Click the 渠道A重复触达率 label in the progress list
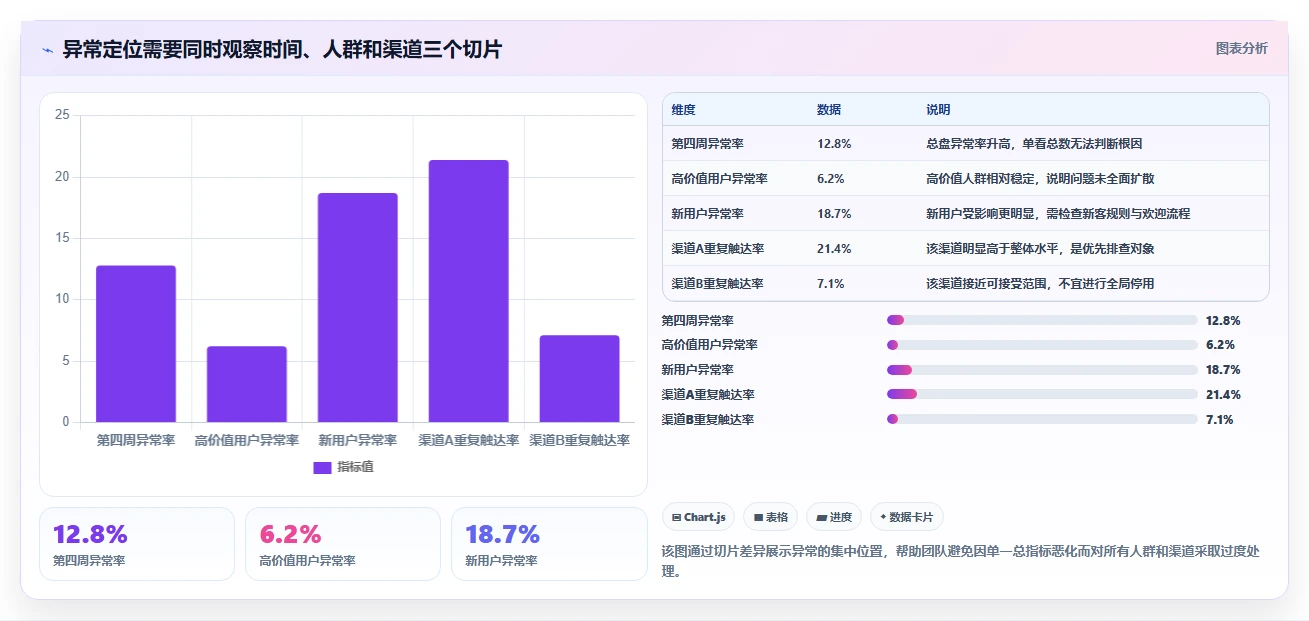 tap(708, 395)
